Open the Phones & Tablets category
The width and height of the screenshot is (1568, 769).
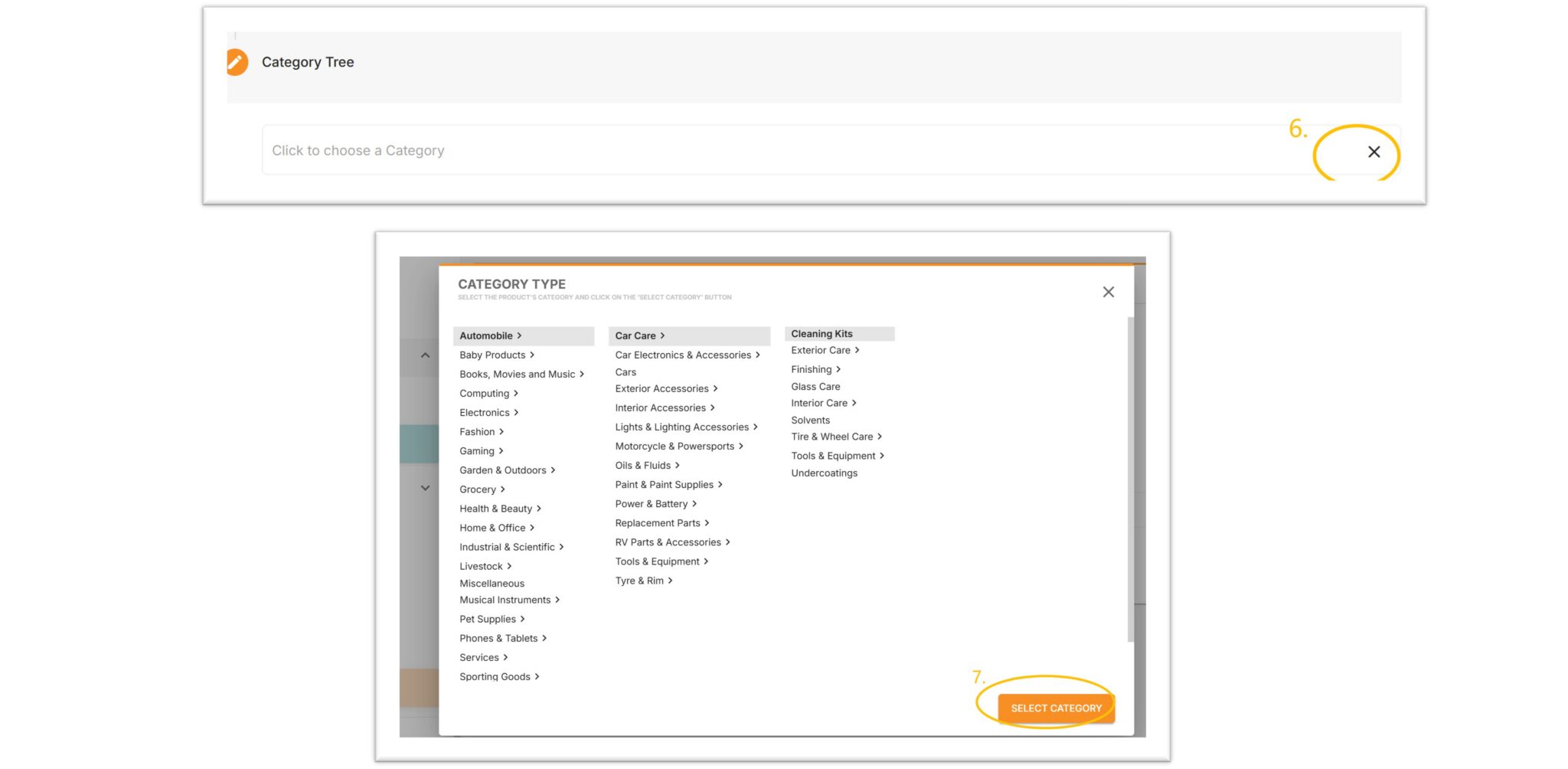click(503, 638)
